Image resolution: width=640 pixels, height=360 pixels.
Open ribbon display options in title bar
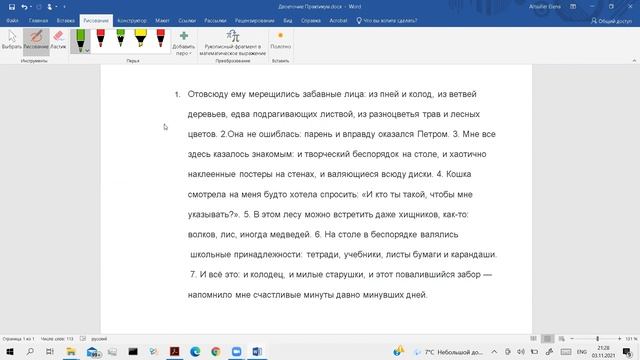573,7
